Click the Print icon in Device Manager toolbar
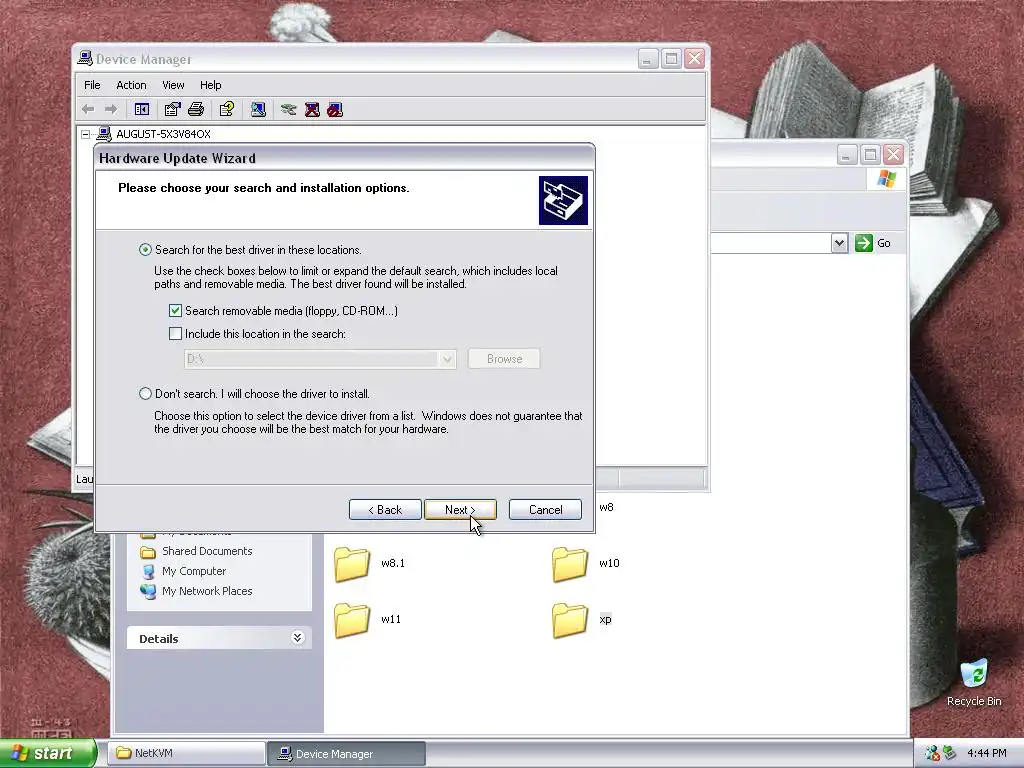The width and height of the screenshot is (1024, 768). pos(196,109)
